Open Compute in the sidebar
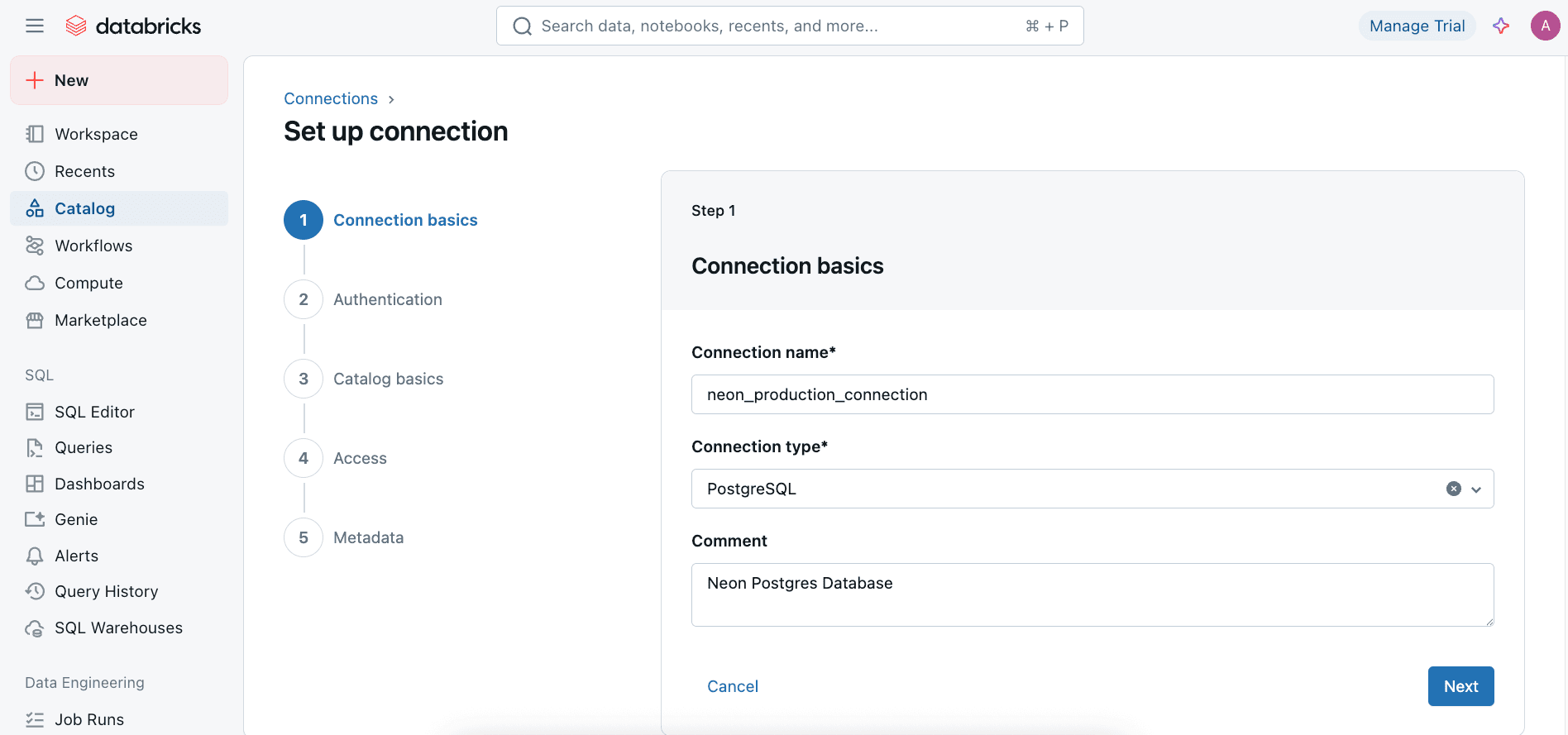The height and width of the screenshot is (735, 1568). pos(119,283)
